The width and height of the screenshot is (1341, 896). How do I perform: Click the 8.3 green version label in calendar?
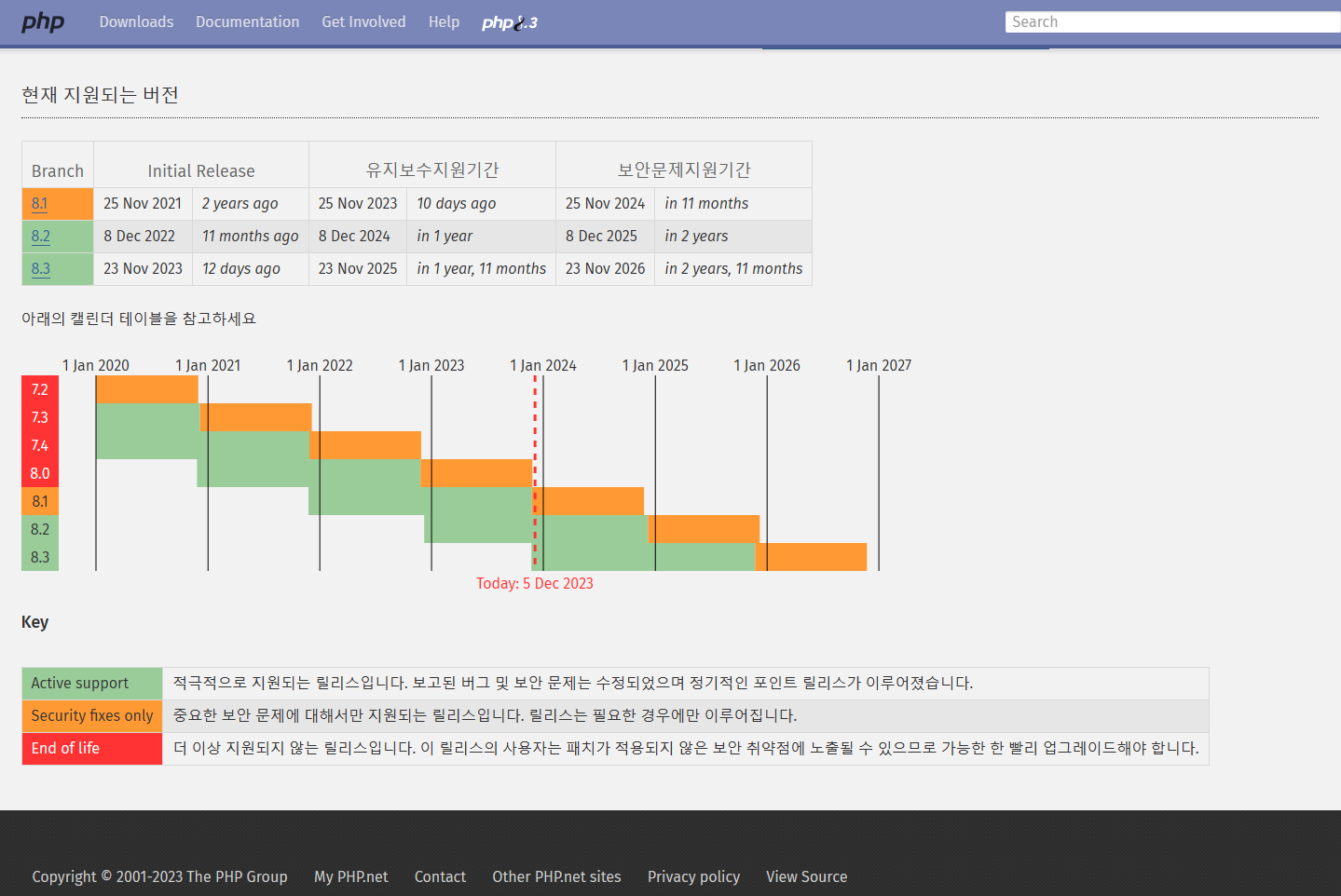40,557
